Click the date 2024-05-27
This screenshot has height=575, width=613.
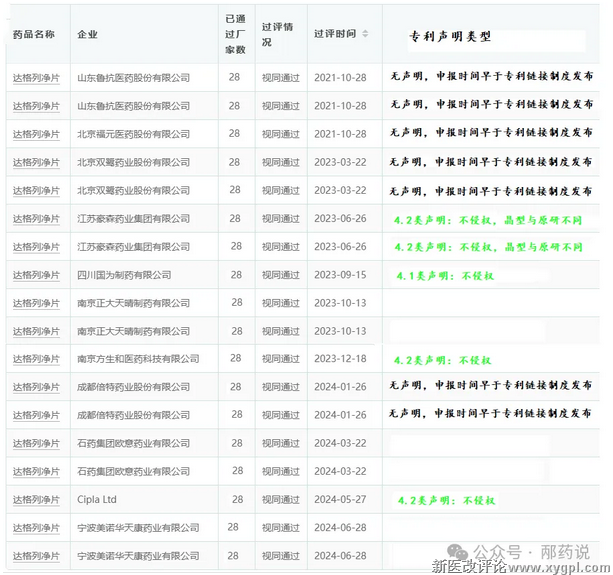click(340, 500)
